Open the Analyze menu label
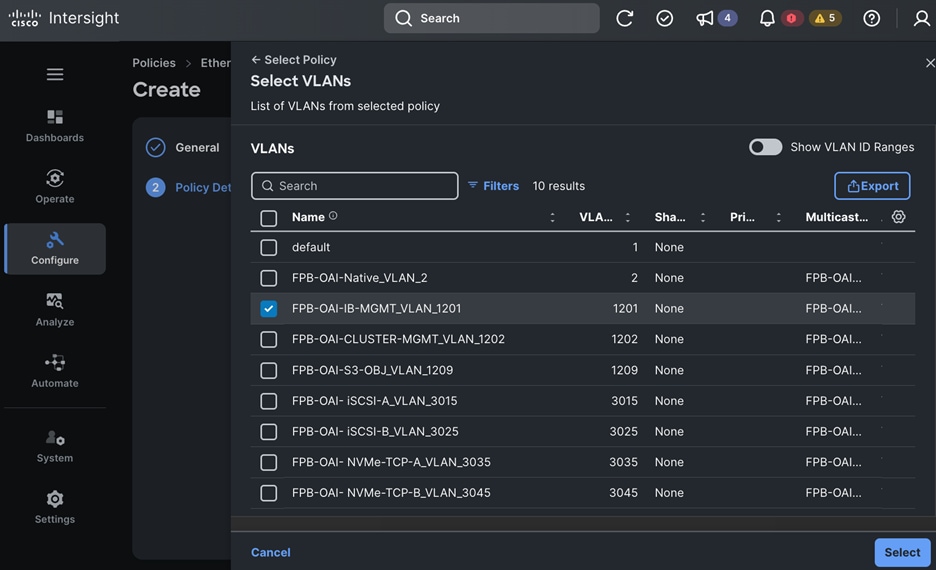This screenshot has width=936, height=570. click(55, 322)
